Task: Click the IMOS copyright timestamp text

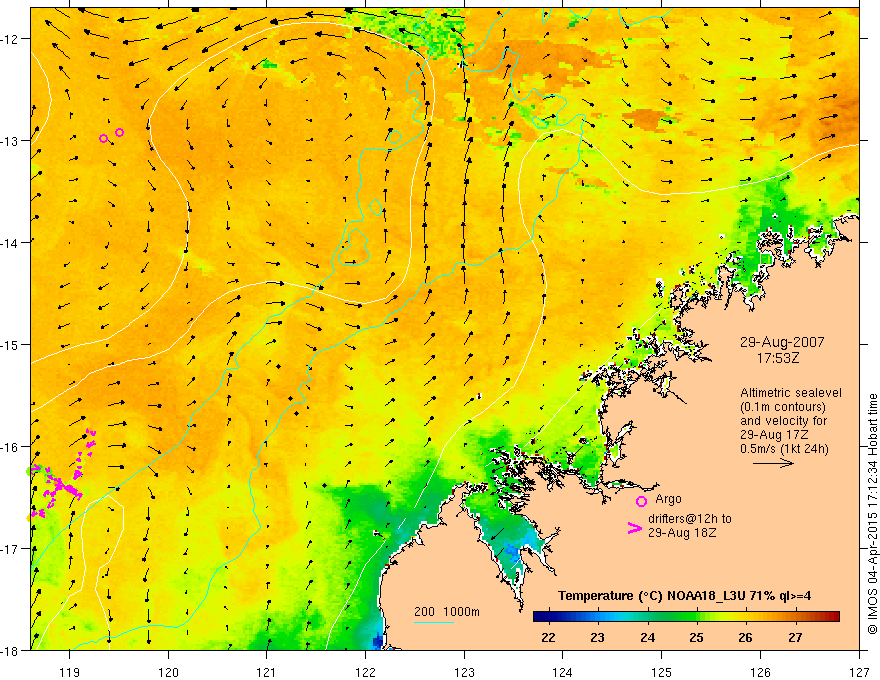Action: coord(872,514)
